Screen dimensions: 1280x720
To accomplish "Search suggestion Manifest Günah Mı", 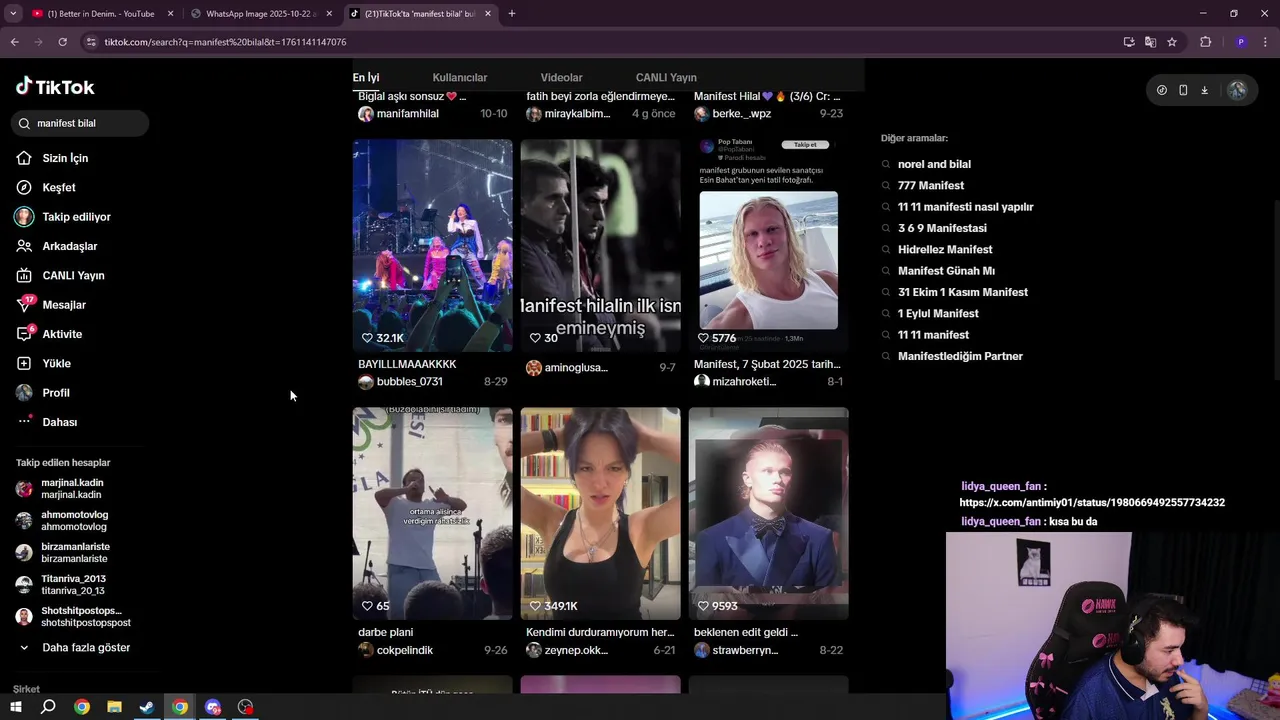I will click(946, 271).
